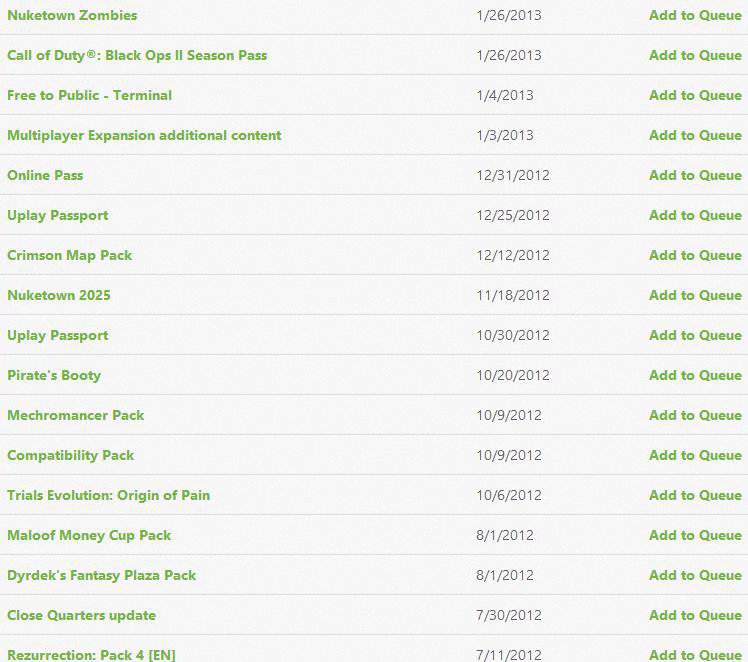Open Call of Duty Black Ops II Season Pass
Viewport: 748px width, 662px height.
point(137,55)
